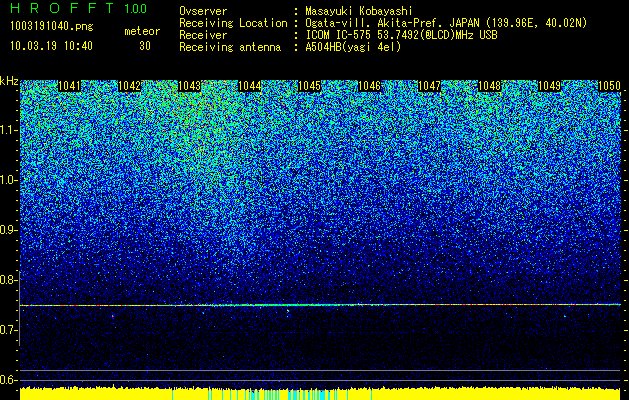Click the 1041 time marker

(x=69, y=86)
